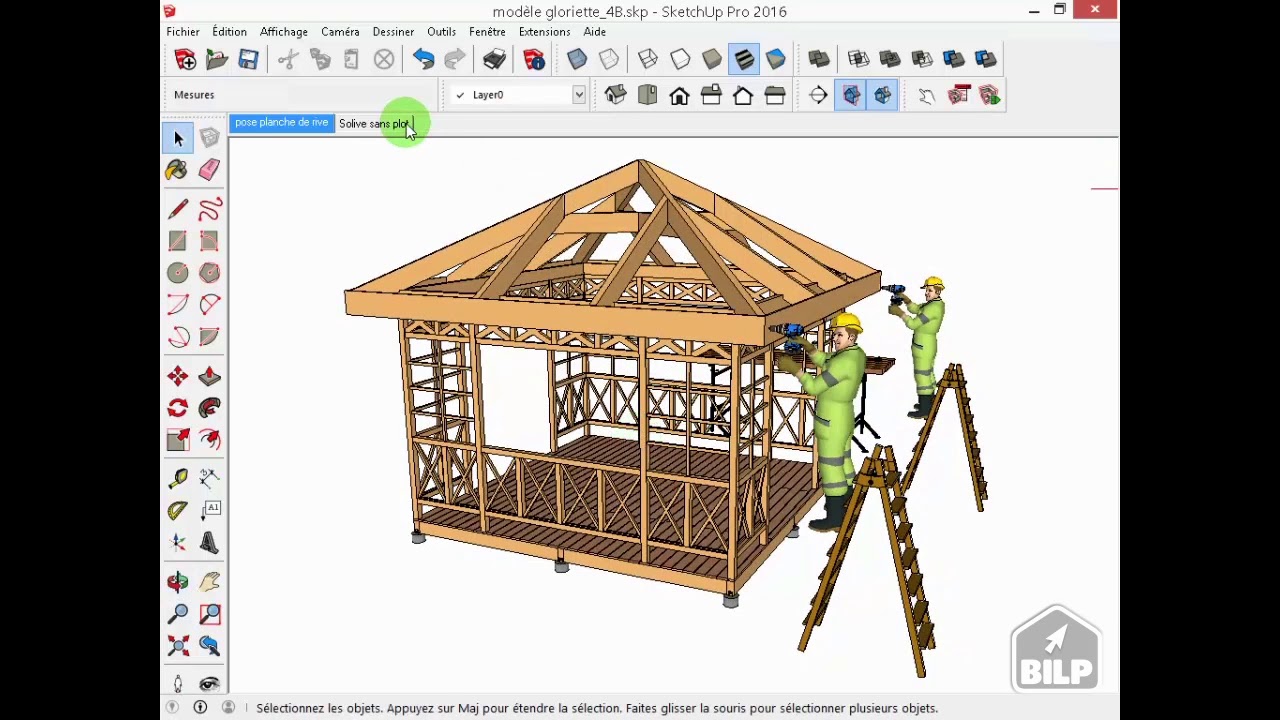Switch to "Solive sans plot" scene tab
Screen dimensions: 1280x720
tap(374, 124)
